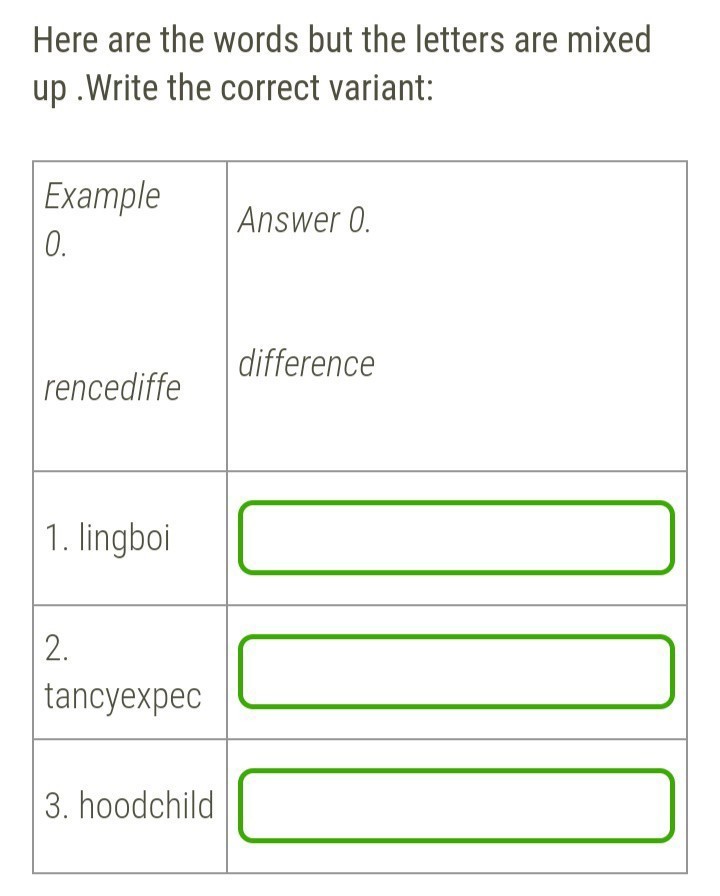
Task: Select the scrambled word lingboi
Action: point(124,538)
